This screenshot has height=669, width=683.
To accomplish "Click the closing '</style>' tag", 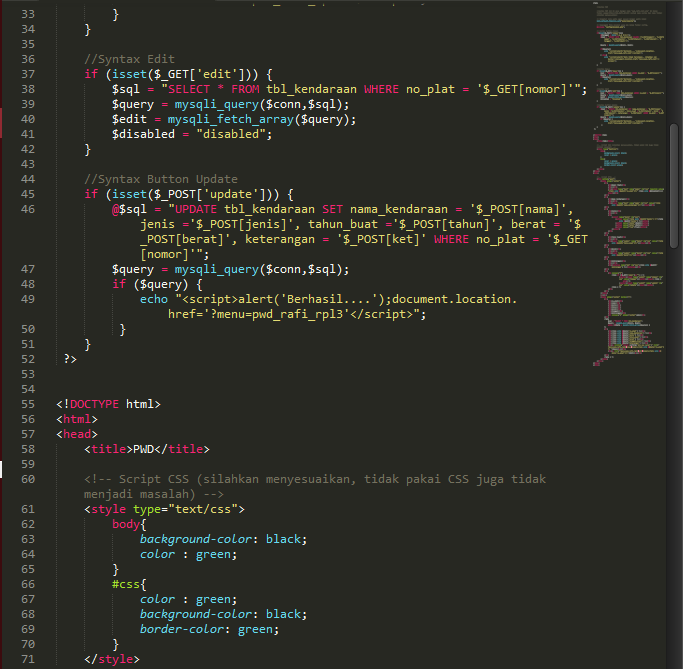I will pyautogui.click(x=112, y=659).
